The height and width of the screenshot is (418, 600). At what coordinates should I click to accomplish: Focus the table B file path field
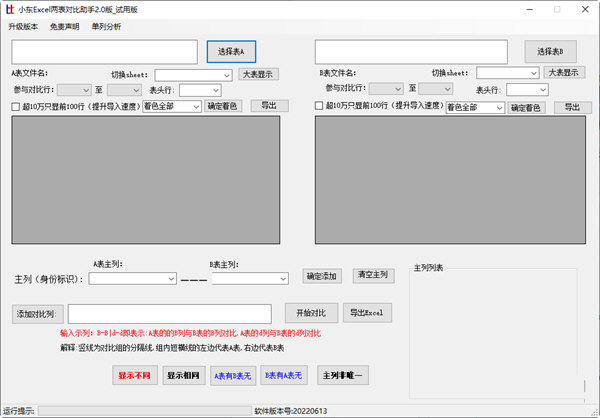point(411,52)
